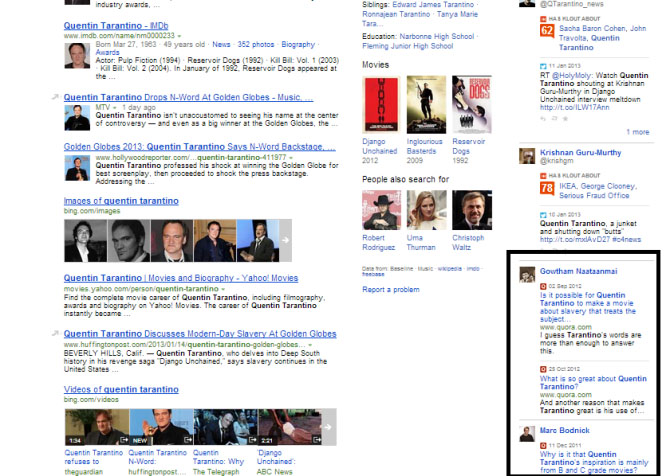Open the Awards link under IMDb

pyautogui.click(x=107, y=52)
